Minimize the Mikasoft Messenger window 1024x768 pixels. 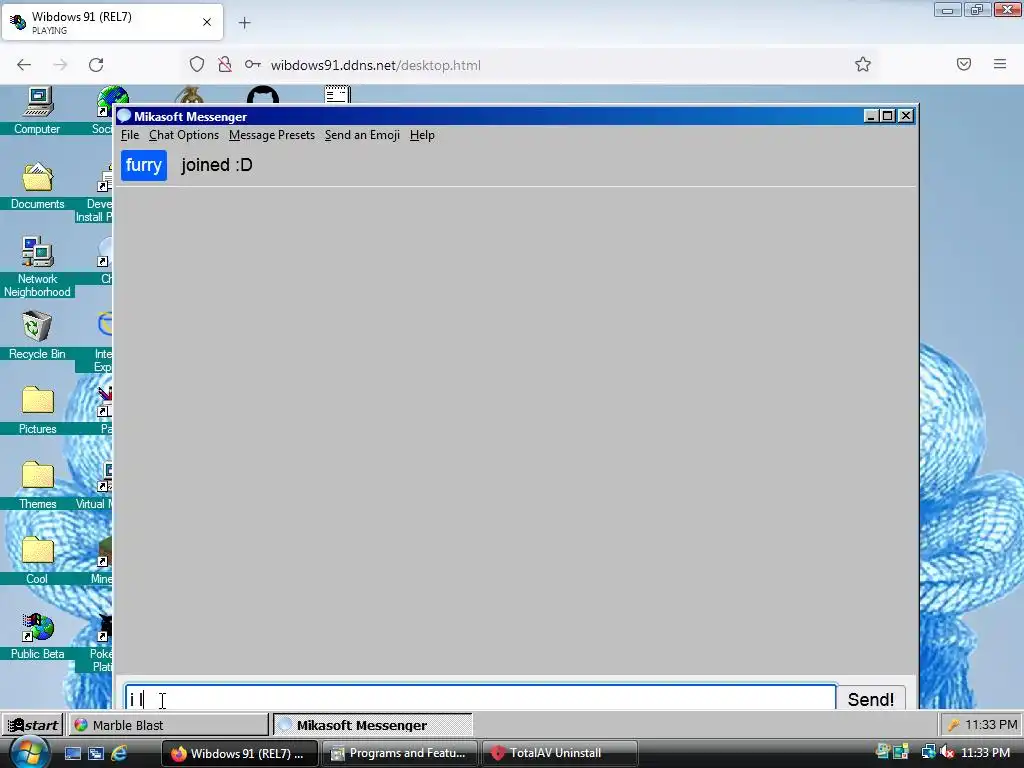871,116
